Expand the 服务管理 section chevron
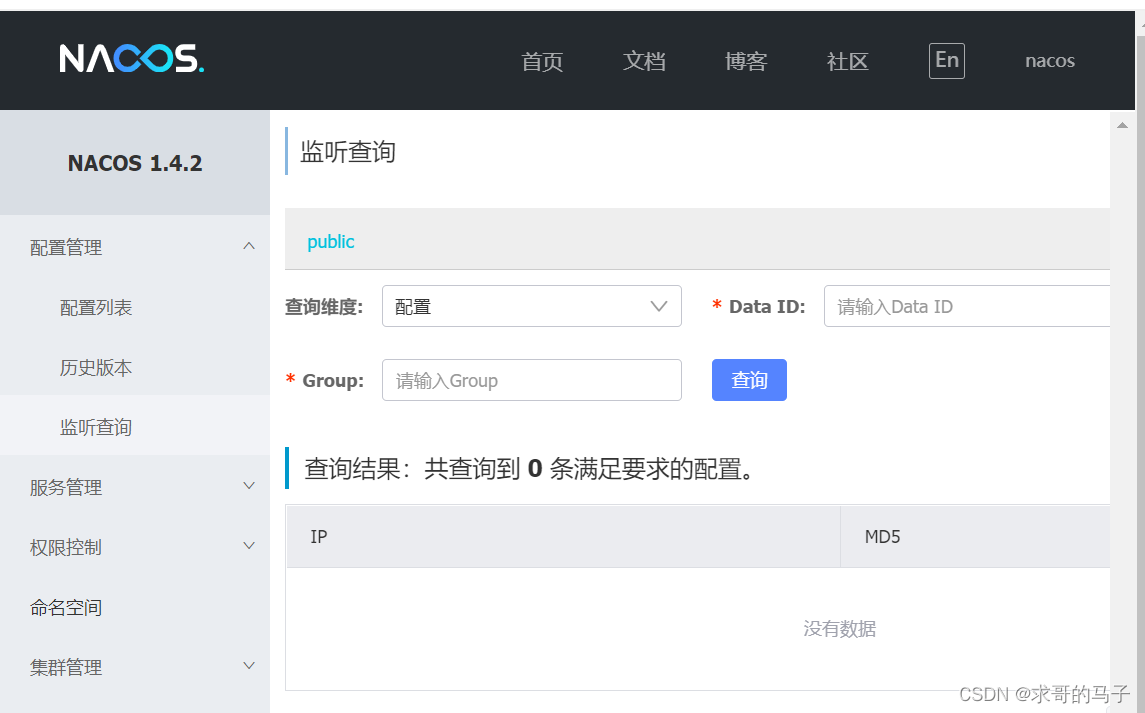The width and height of the screenshot is (1145, 713). pyautogui.click(x=249, y=486)
